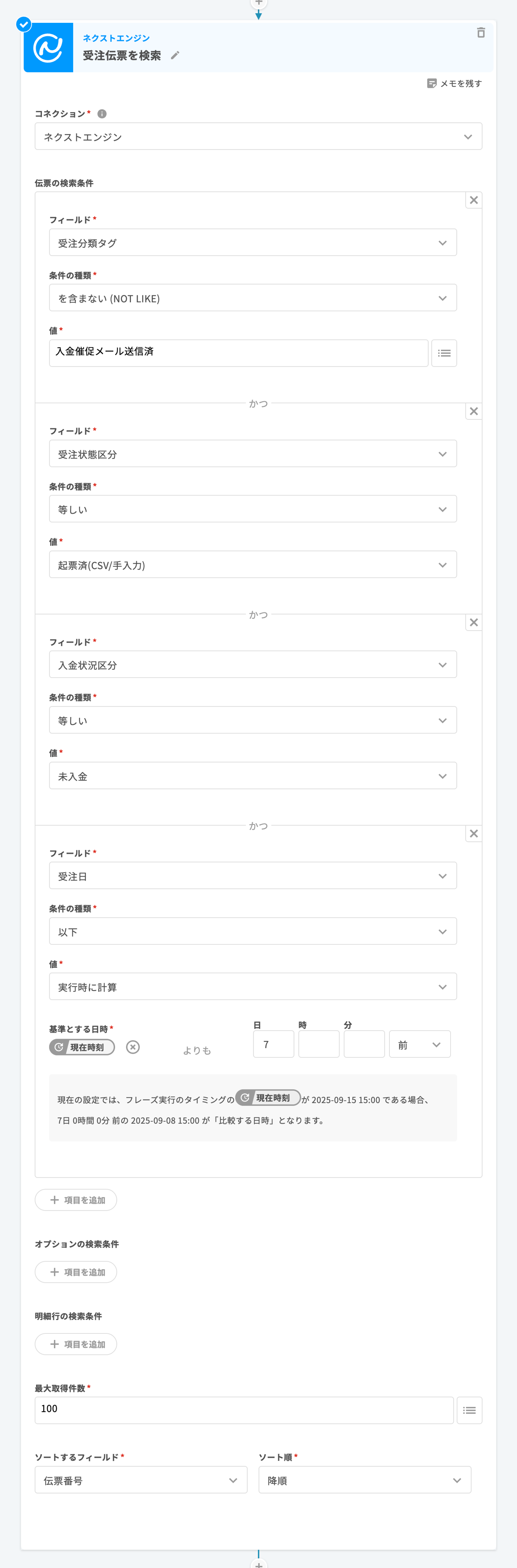Add item under 明細行の検索条件
This screenshot has width=517, height=1568.
[76, 1344]
